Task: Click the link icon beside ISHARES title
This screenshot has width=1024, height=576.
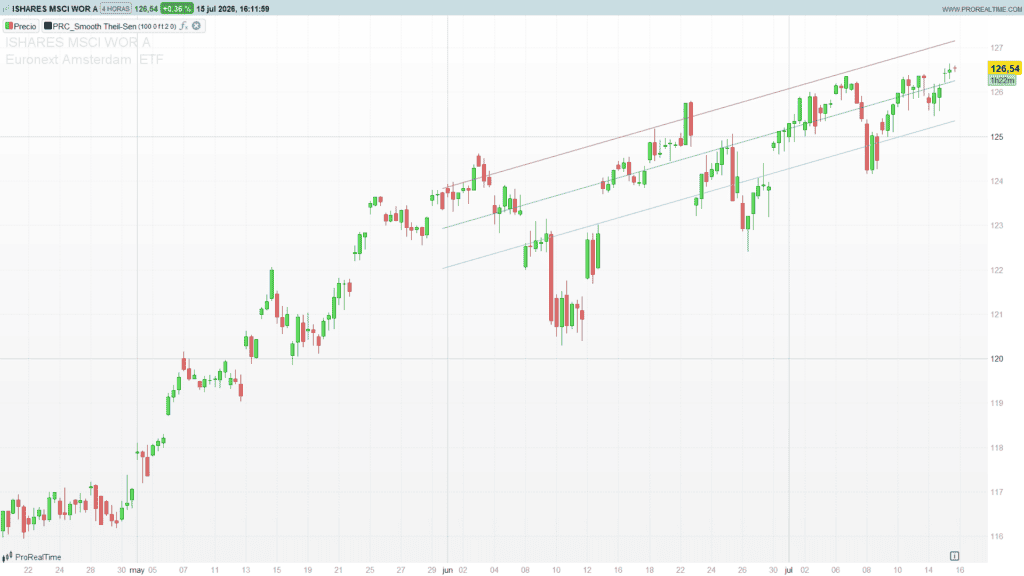Action: click(6, 9)
